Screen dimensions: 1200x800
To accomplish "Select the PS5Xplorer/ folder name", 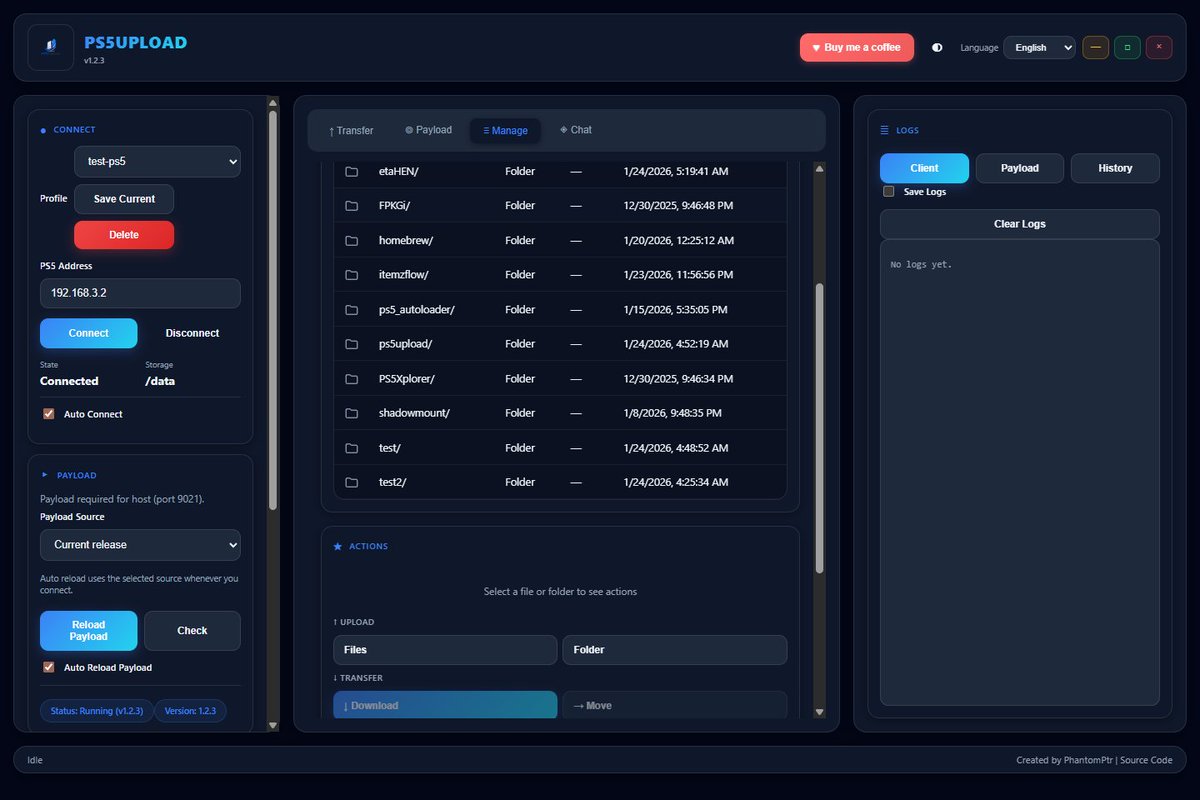I will pos(407,379).
